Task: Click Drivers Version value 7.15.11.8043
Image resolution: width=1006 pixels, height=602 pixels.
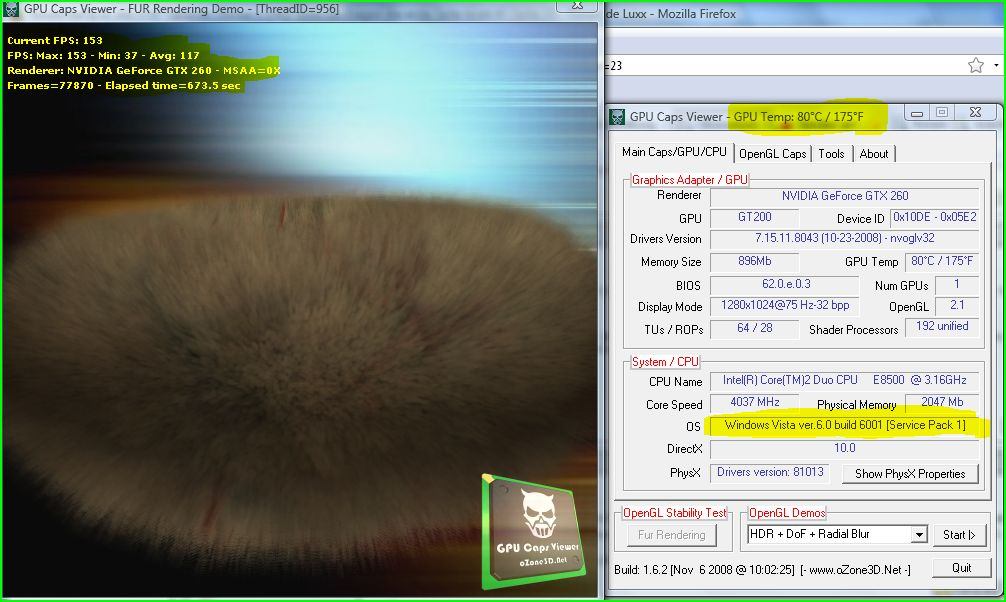Action: click(x=844, y=238)
